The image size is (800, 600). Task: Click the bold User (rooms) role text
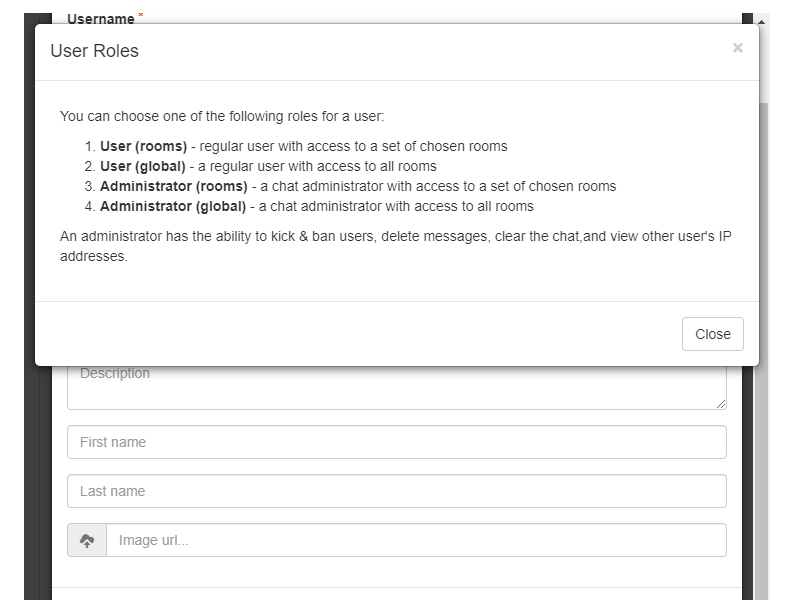tap(143, 146)
